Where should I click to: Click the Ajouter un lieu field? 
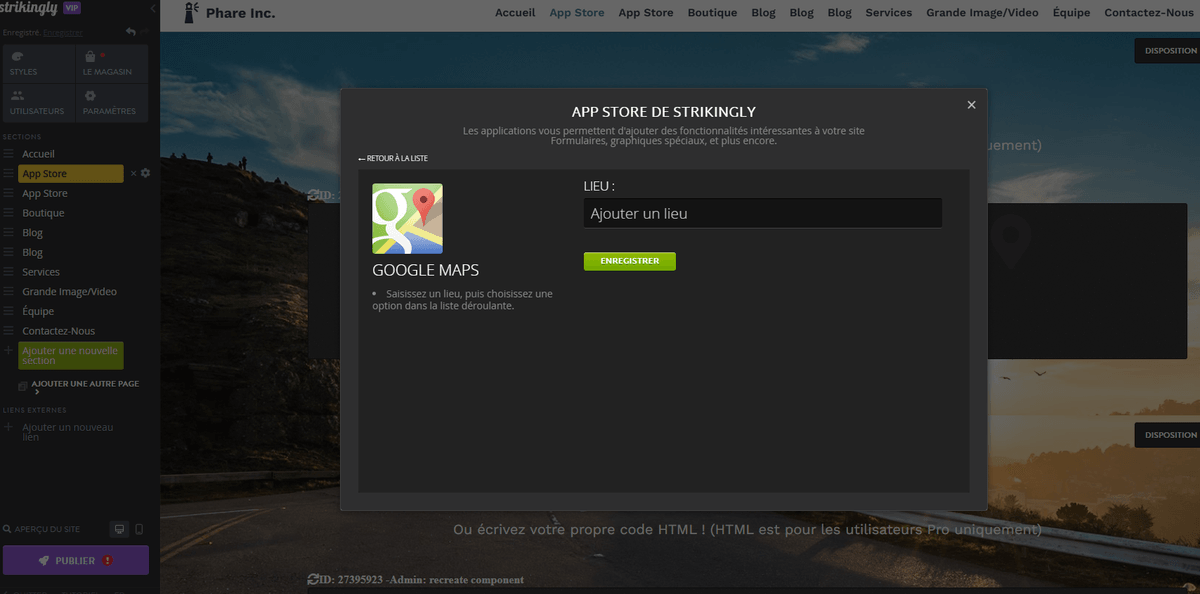click(763, 213)
